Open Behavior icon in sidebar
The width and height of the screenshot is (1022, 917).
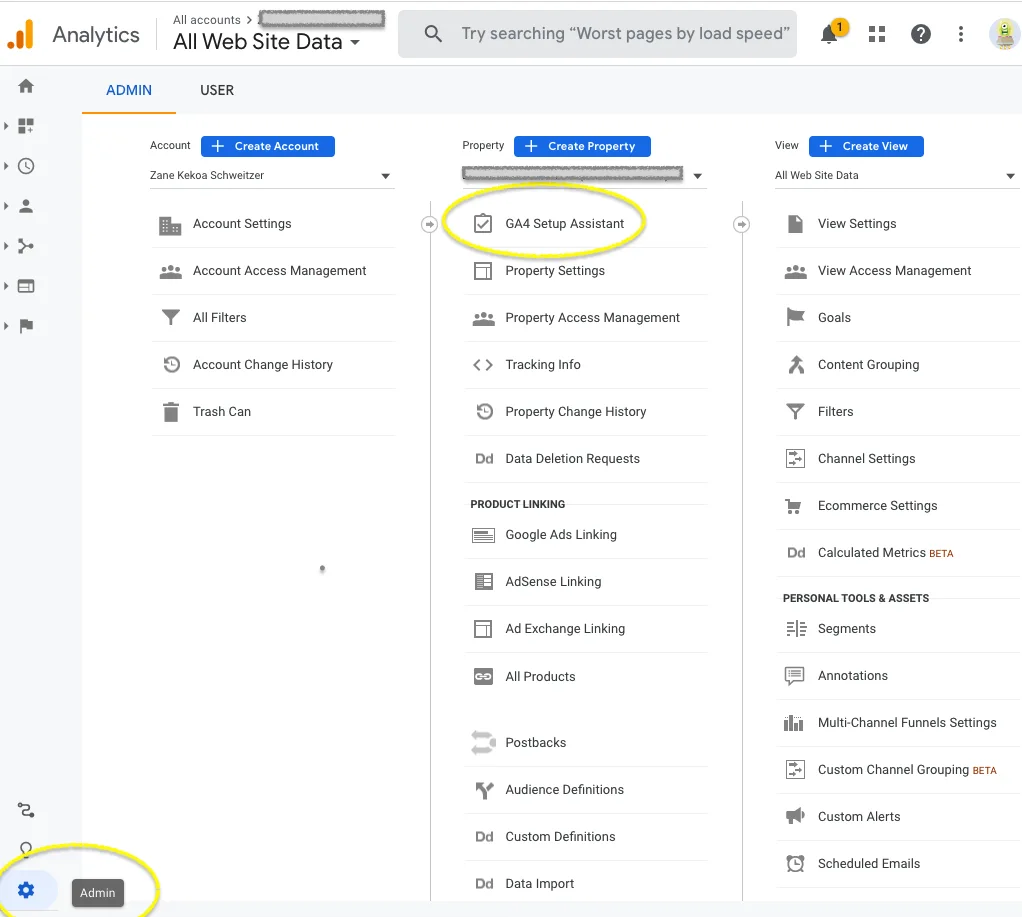26,286
